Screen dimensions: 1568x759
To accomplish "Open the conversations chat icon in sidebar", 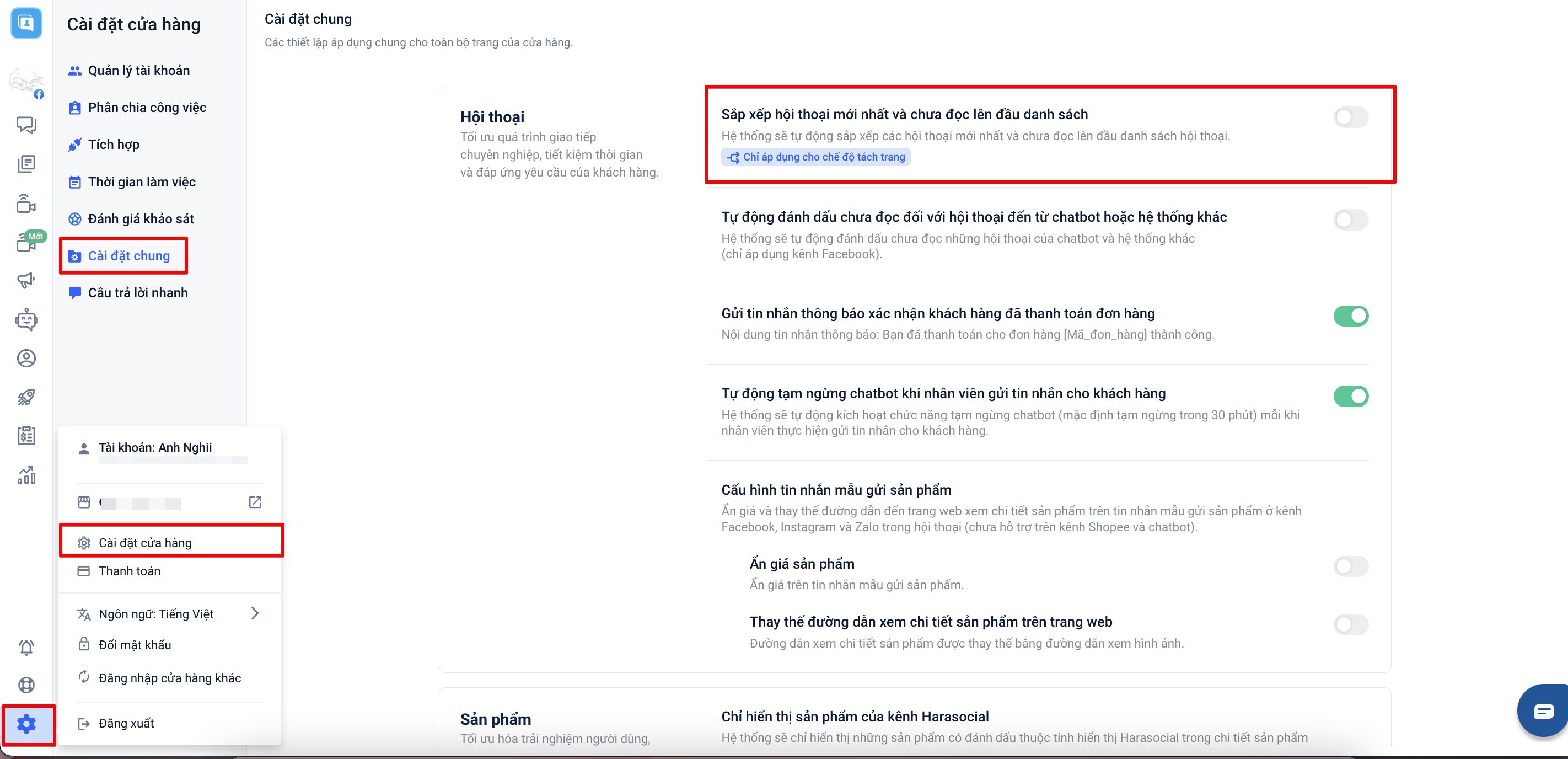I will [x=26, y=125].
